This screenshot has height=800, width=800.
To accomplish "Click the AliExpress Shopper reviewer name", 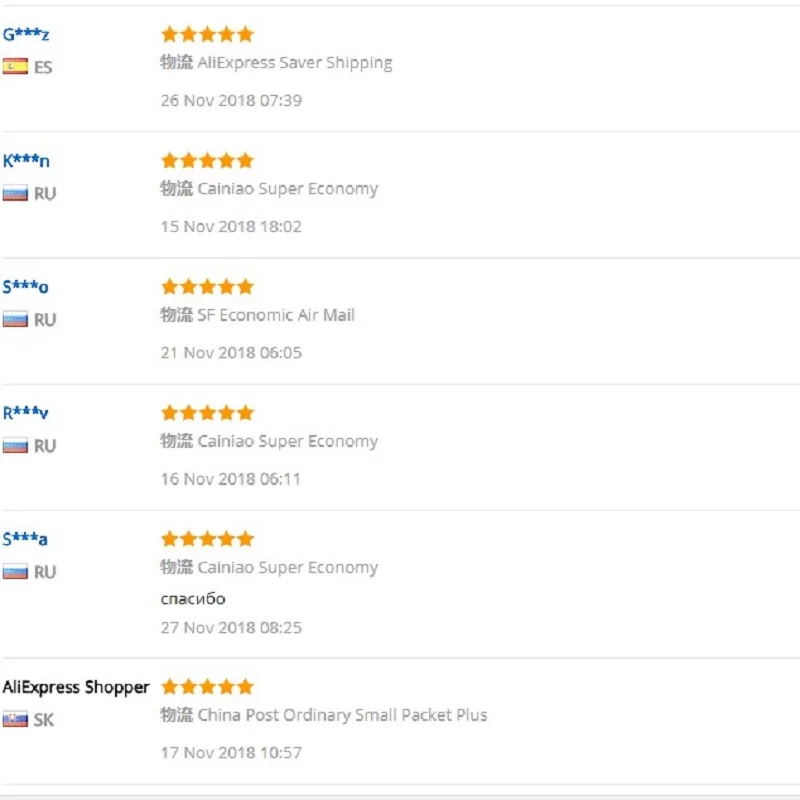I will coord(76,688).
